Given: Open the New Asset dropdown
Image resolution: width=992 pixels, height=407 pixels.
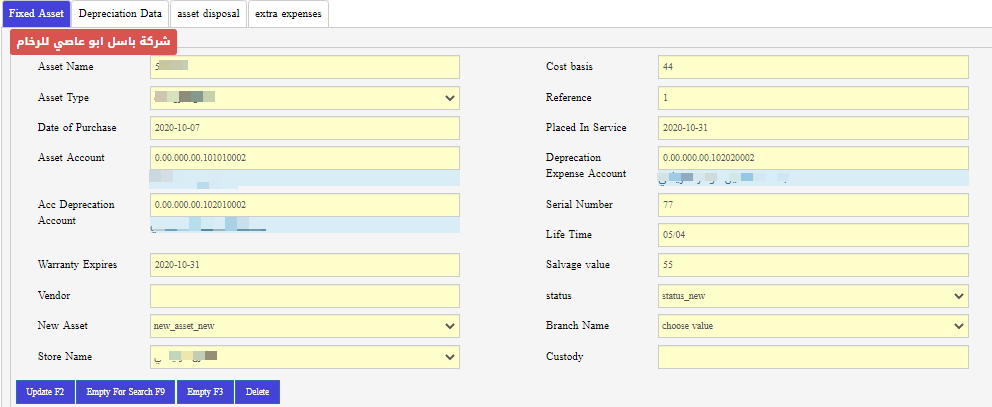Looking at the screenshot, I should coord(305,326).
